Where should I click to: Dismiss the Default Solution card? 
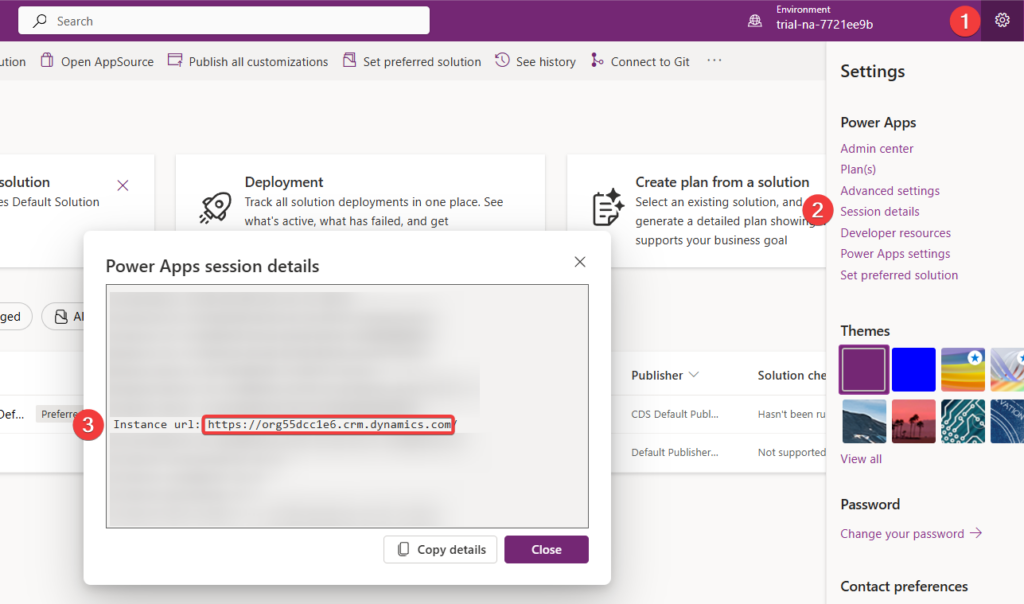coord(123,185)
